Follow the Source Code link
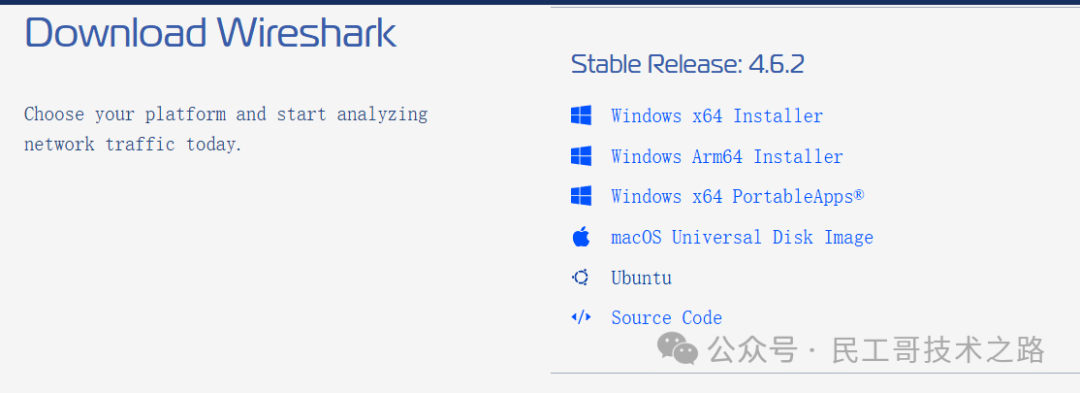Image resolution: width=1080 pixels, height=393 pixels. click(666, 318)
